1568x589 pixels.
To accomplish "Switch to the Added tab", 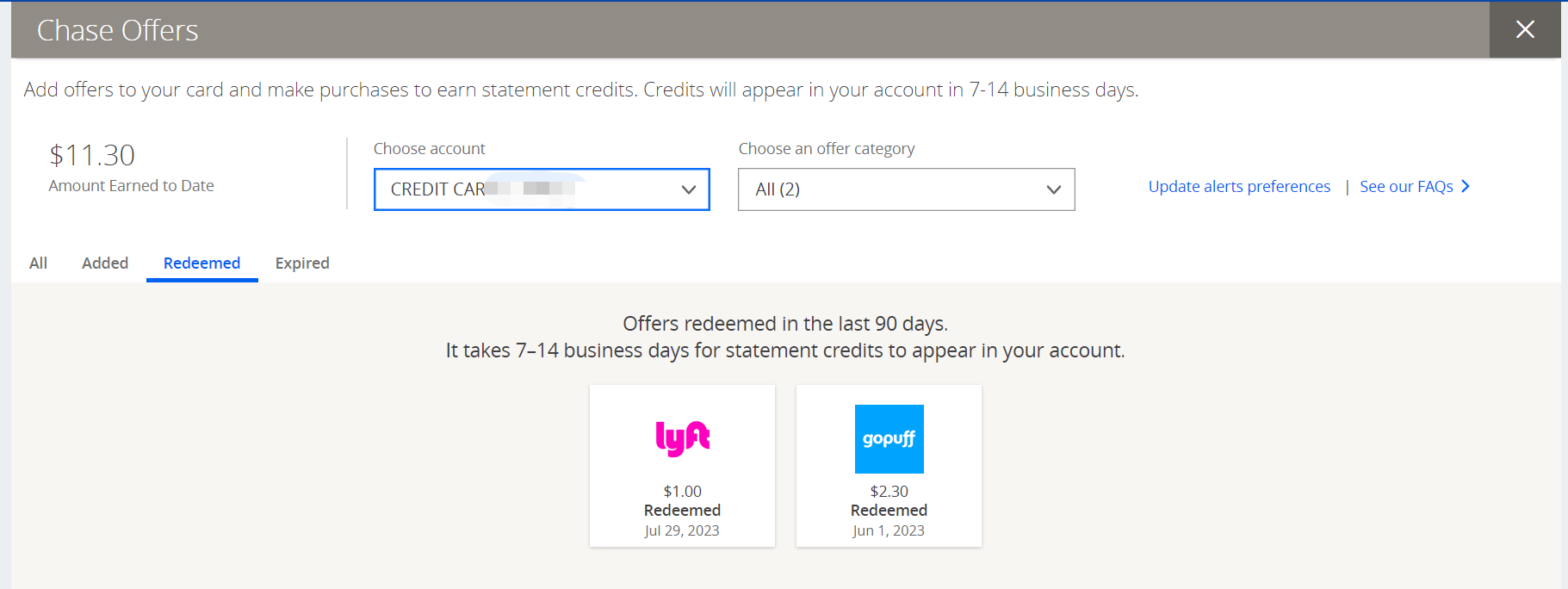I will click(x=105, y=263).
